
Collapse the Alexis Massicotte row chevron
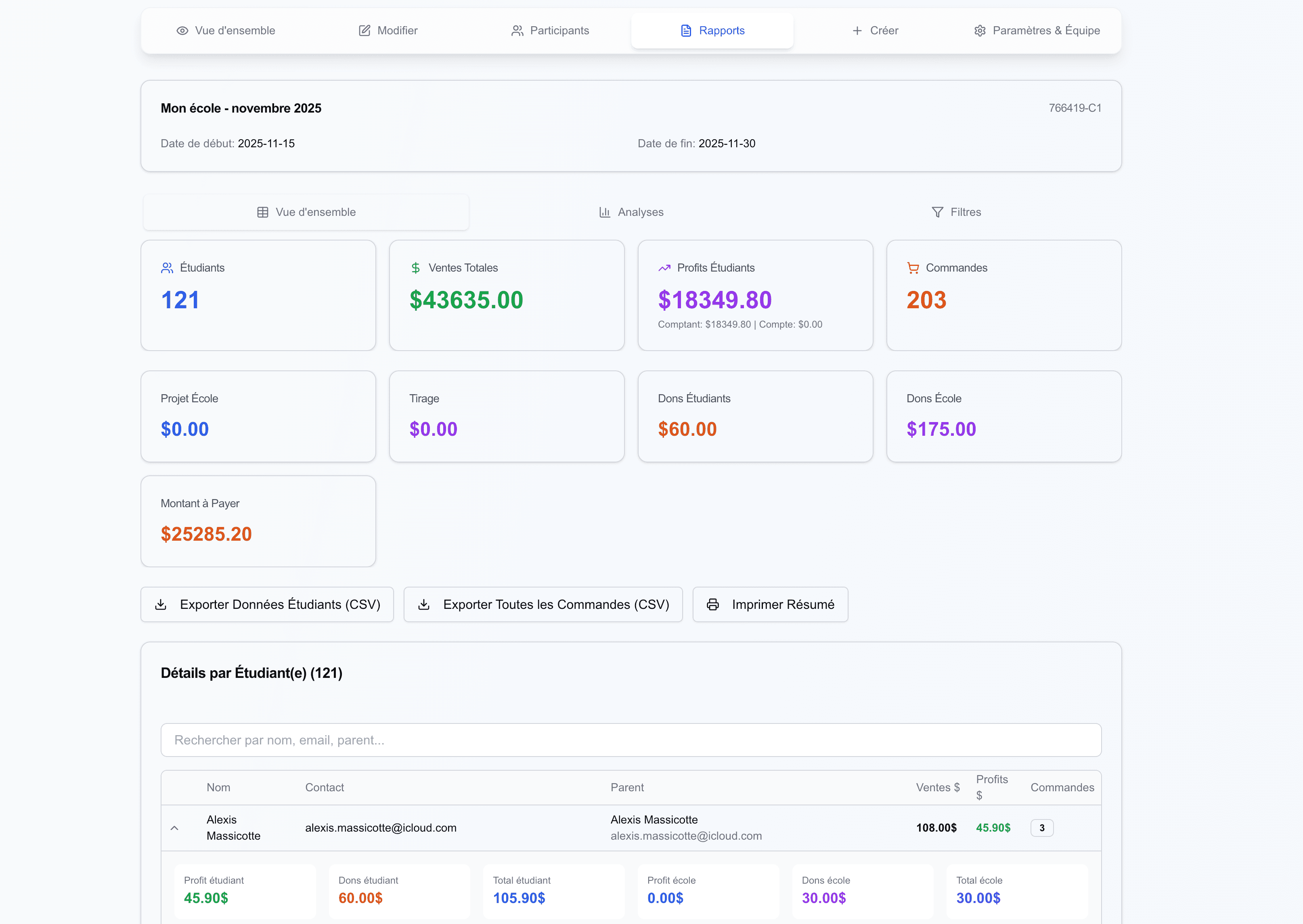pos(175,828)
